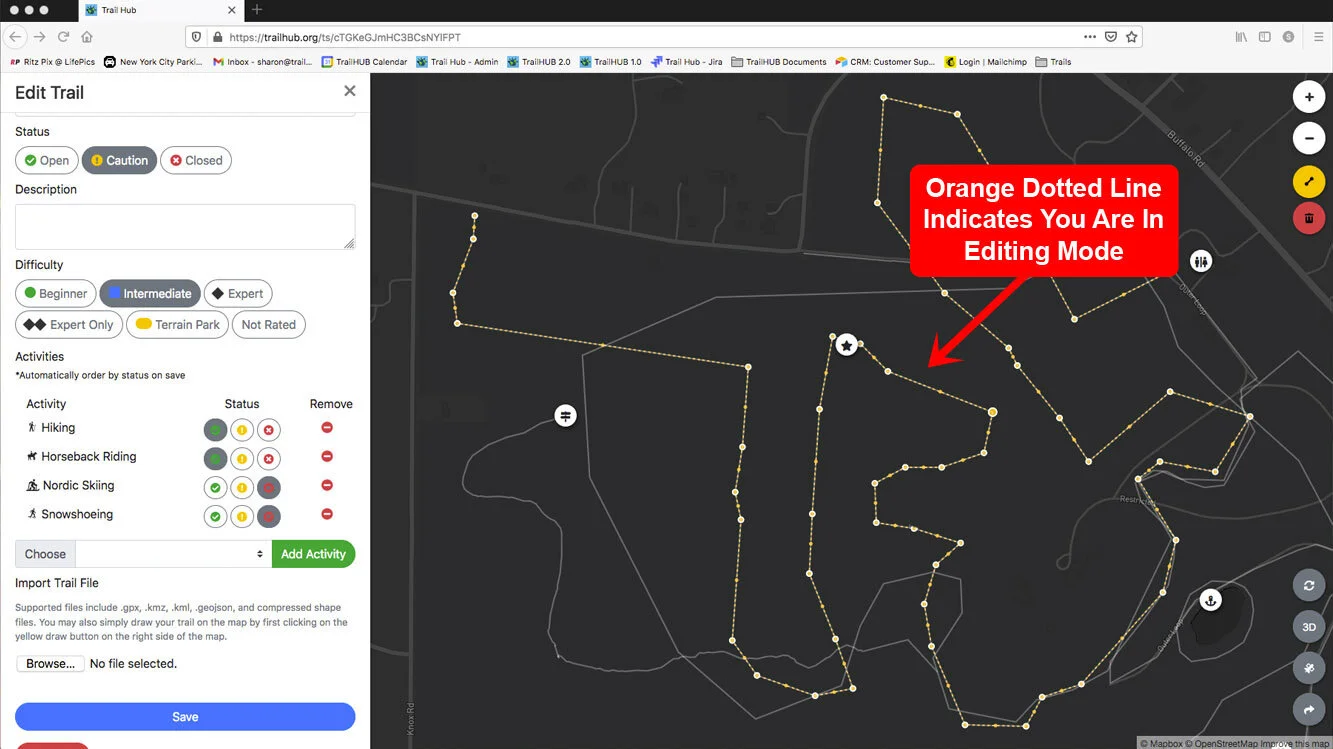Image resolution: width=1333 pixels, height=749 pixels.
Task: Select the star marker on the map
Action: (x=847, y=345)
